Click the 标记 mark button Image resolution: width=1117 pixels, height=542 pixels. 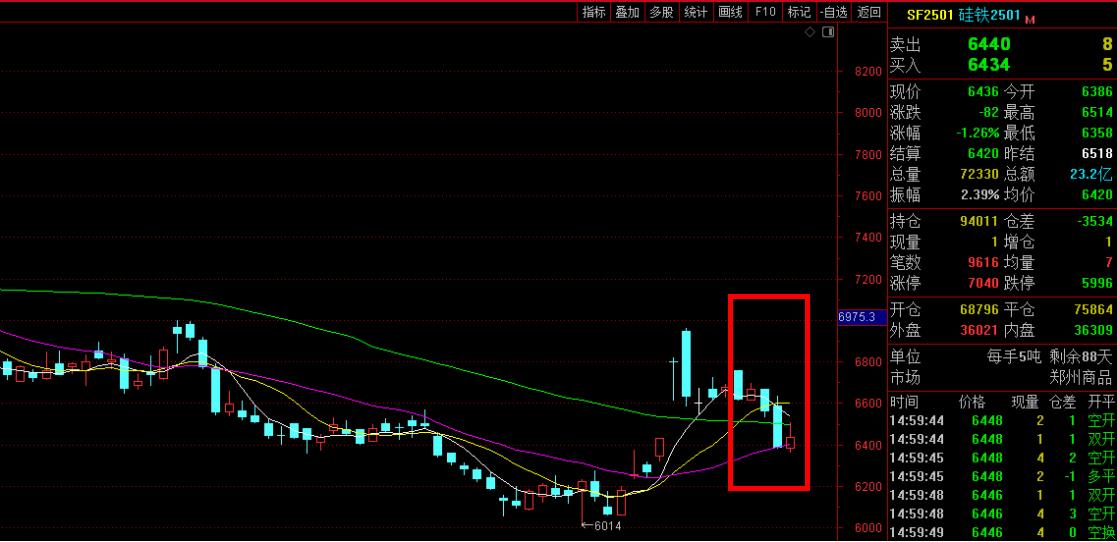[x=799, y=12]
